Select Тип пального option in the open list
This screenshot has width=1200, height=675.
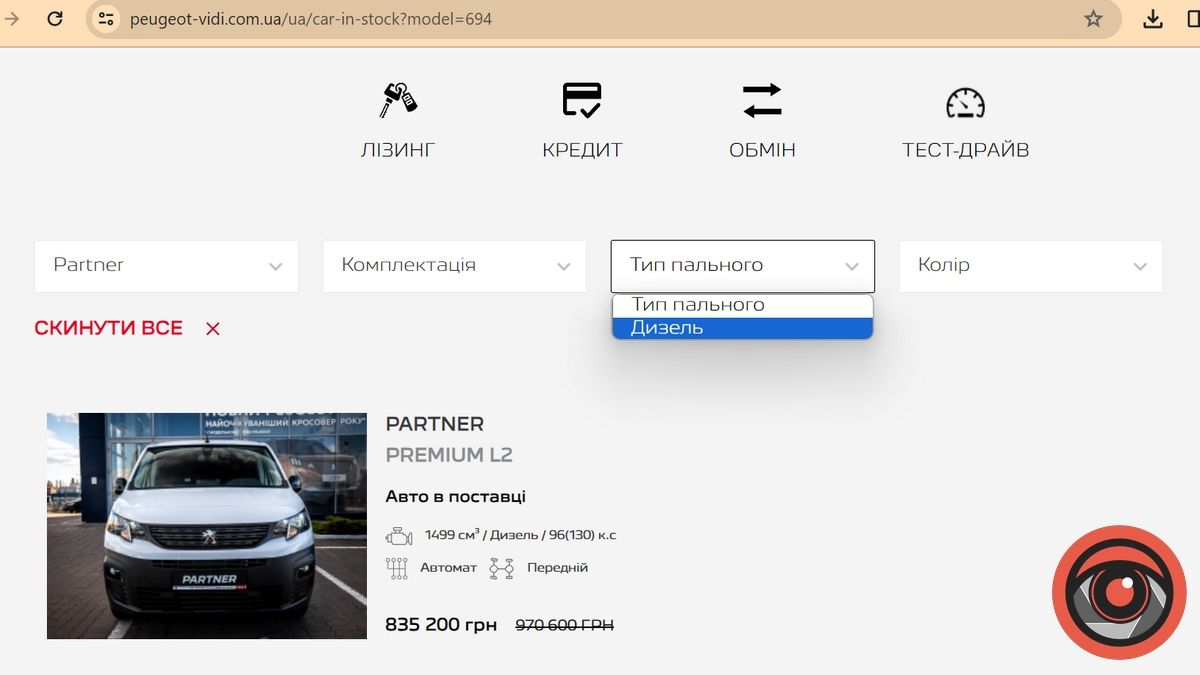point(742,304)
